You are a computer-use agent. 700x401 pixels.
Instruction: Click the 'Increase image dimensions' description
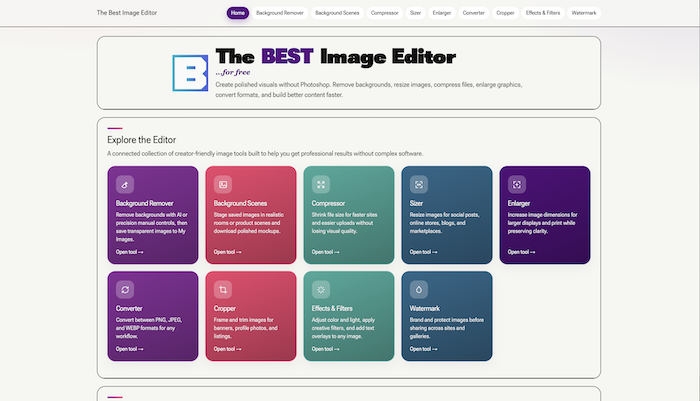click(x=542, y=223)
